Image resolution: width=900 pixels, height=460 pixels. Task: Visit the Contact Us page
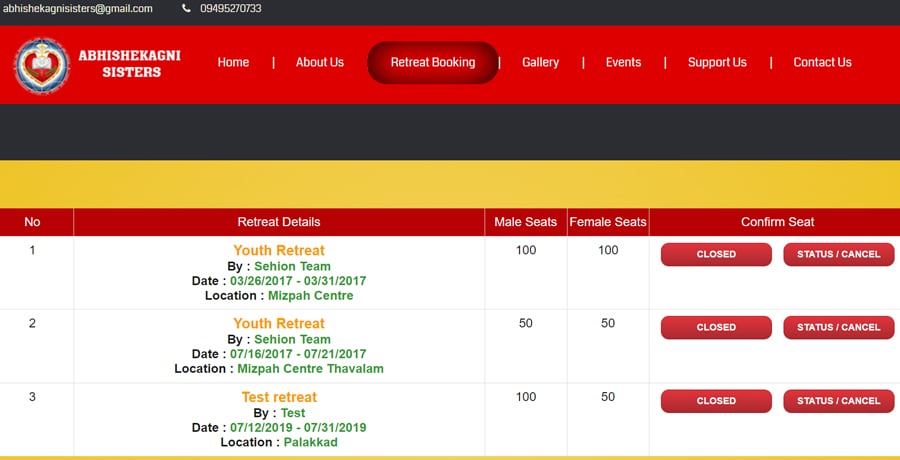click(822, 62)
